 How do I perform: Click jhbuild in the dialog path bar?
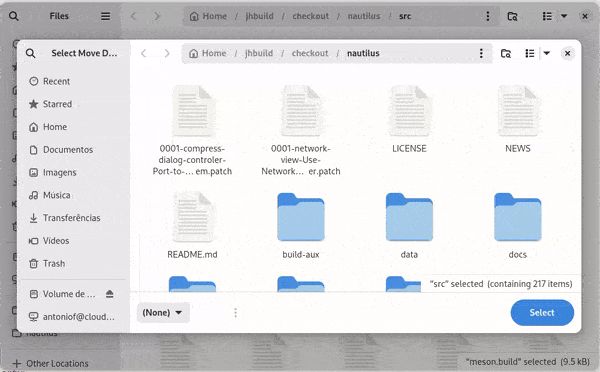pyautogui.click(x=259, y=53)
